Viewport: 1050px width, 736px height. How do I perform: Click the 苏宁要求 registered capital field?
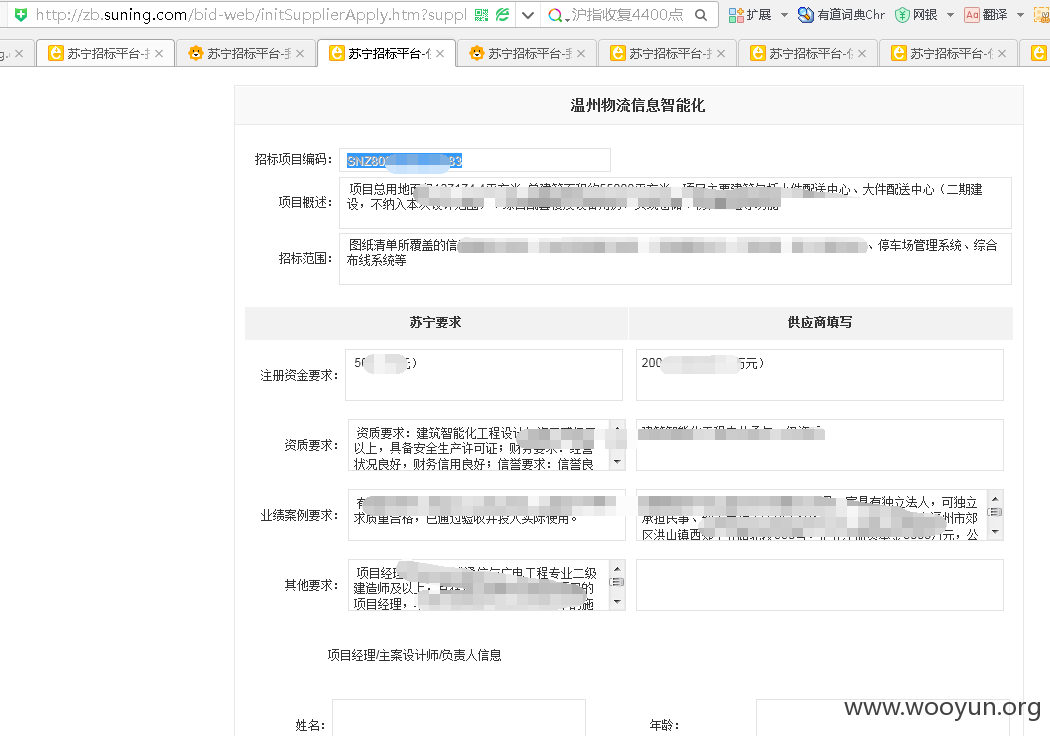click(x=483, y=375)
